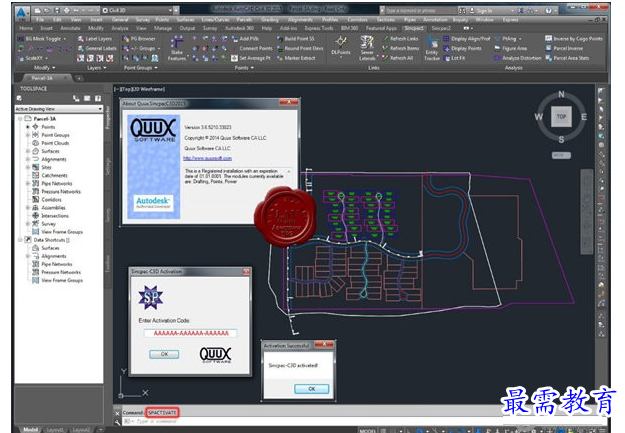Click the Analyze Distortion tool
Screen dimensions: 625x433
[x=517, y=58]
